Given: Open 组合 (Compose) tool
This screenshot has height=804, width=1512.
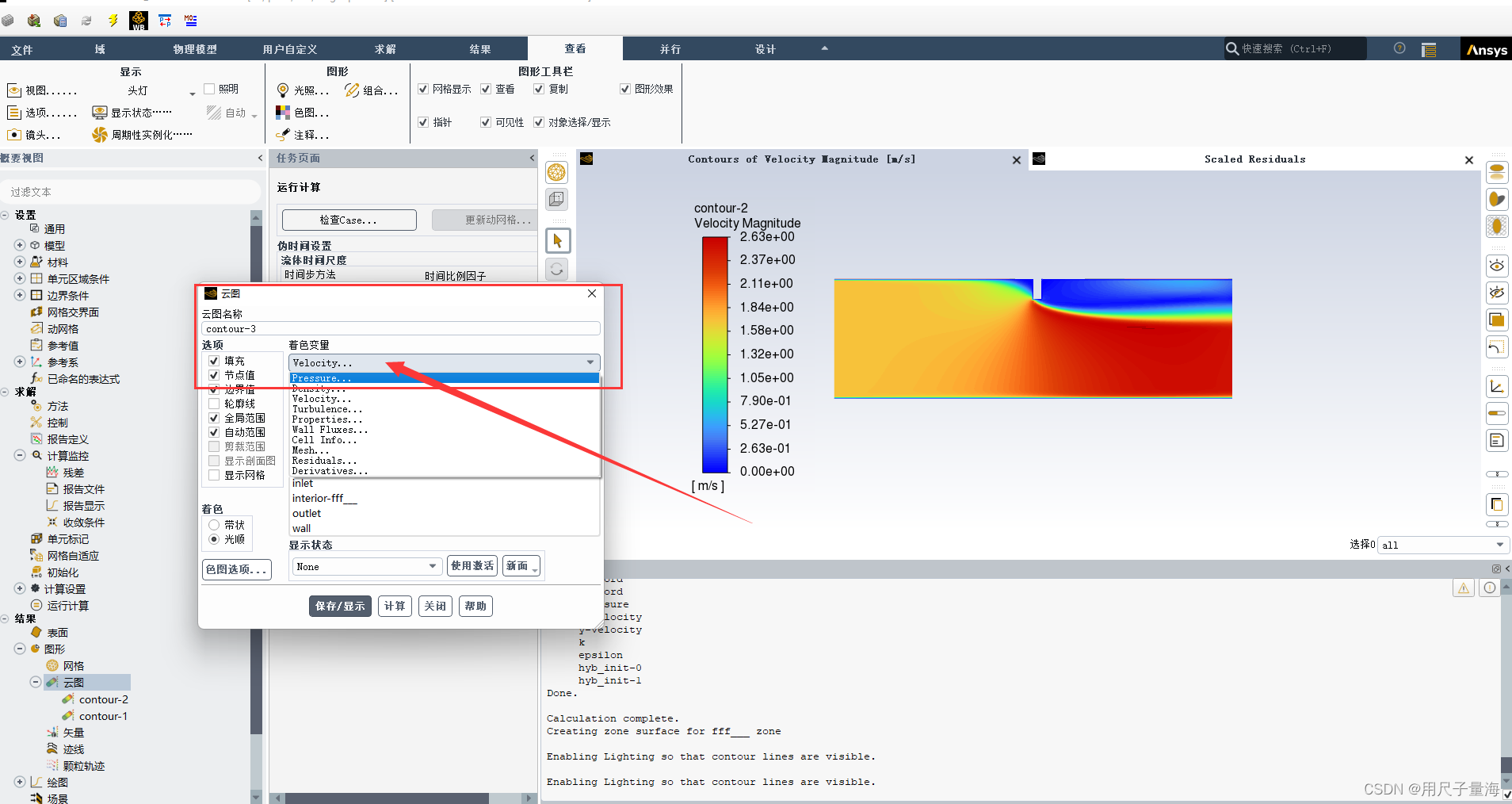Looking at the screenshot, I should click(371, 90).
